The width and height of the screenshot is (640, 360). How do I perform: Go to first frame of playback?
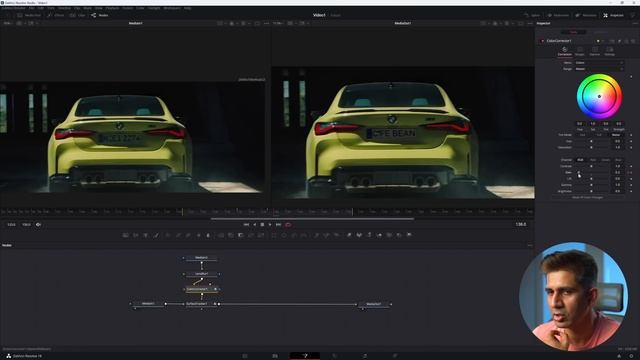coord(246,224)
